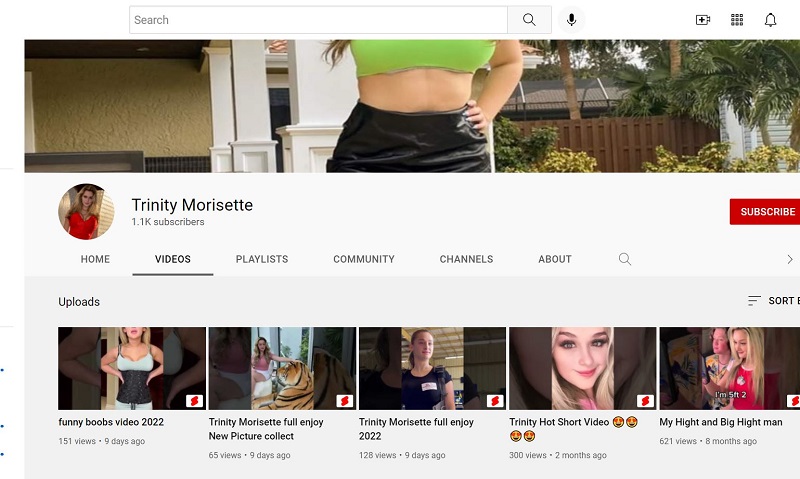This screenshot has height=479, width=800.
Task: Open 'Trinity Morisette full enjoy New Picture collect' title
Action: [x=266, y=429]
